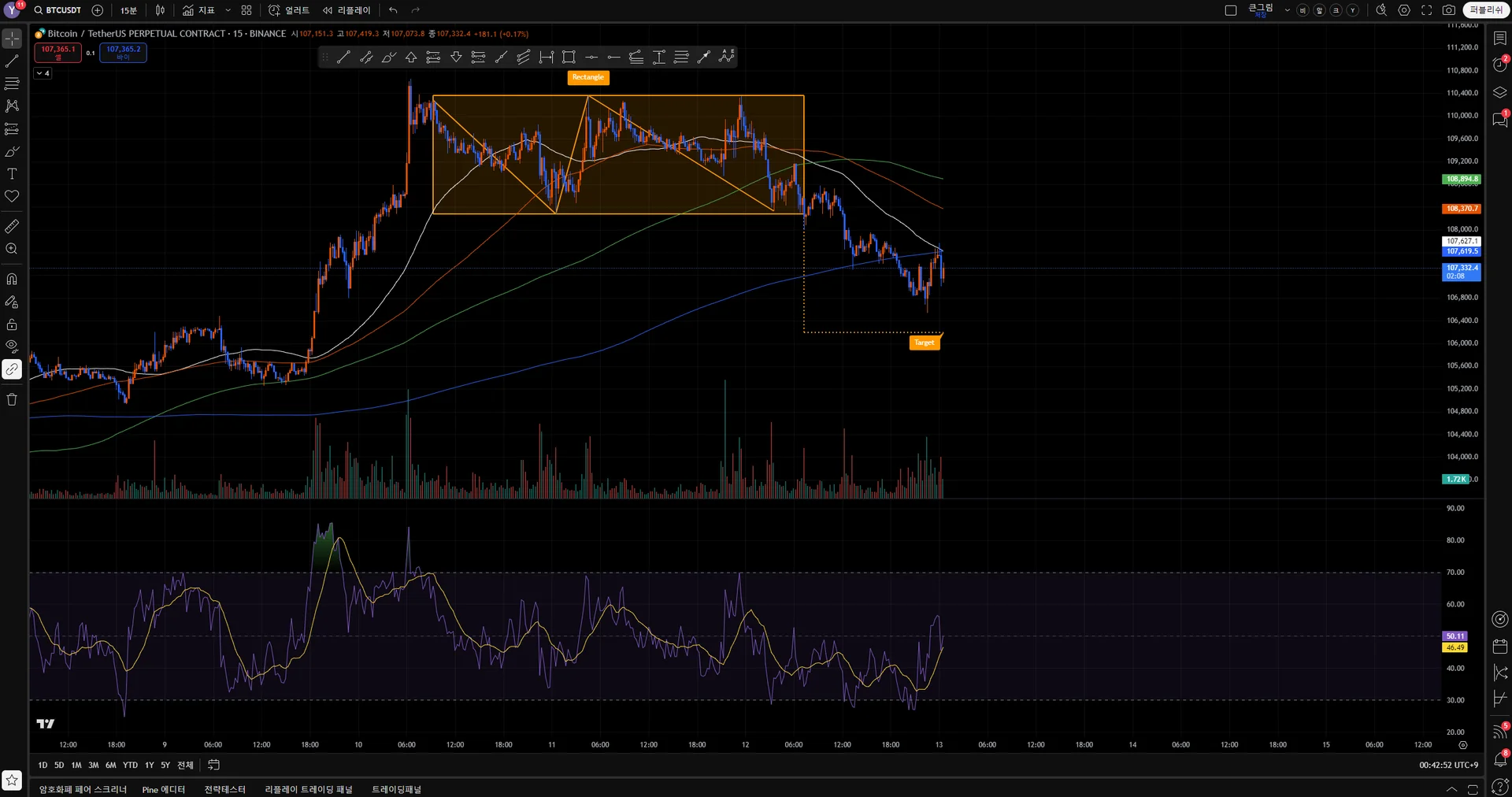Open the indicator templates grid icon

(246, 10)
